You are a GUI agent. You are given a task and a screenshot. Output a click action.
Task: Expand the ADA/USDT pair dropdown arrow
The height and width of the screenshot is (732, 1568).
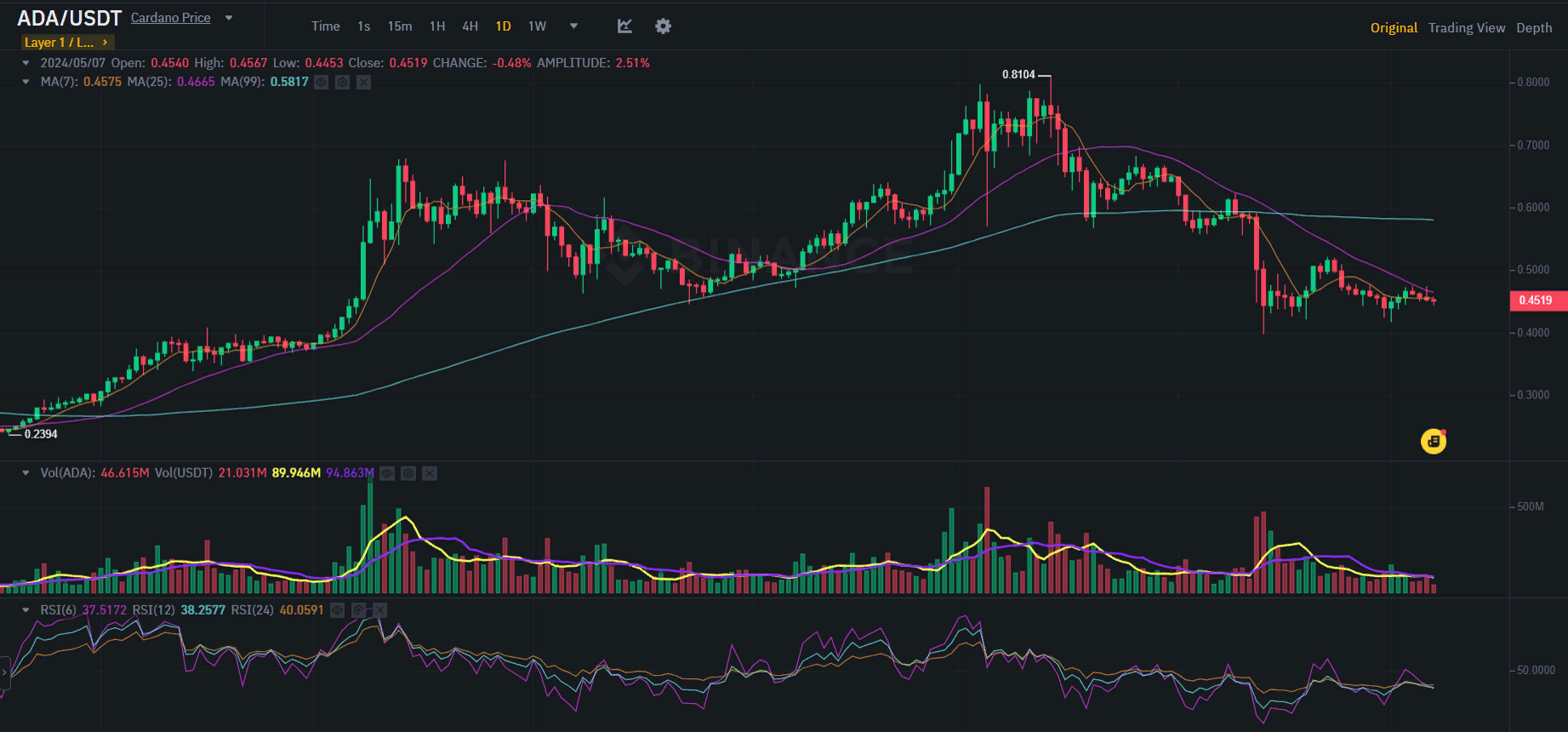[x=229, y=18]
